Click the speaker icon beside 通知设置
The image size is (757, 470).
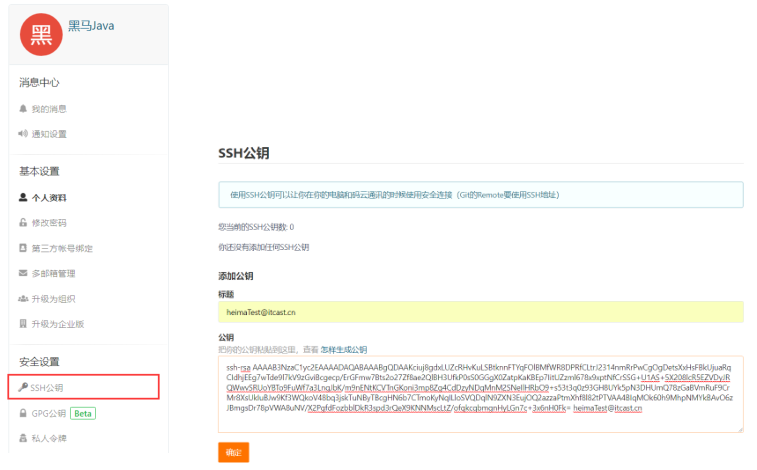click(23, 134)
